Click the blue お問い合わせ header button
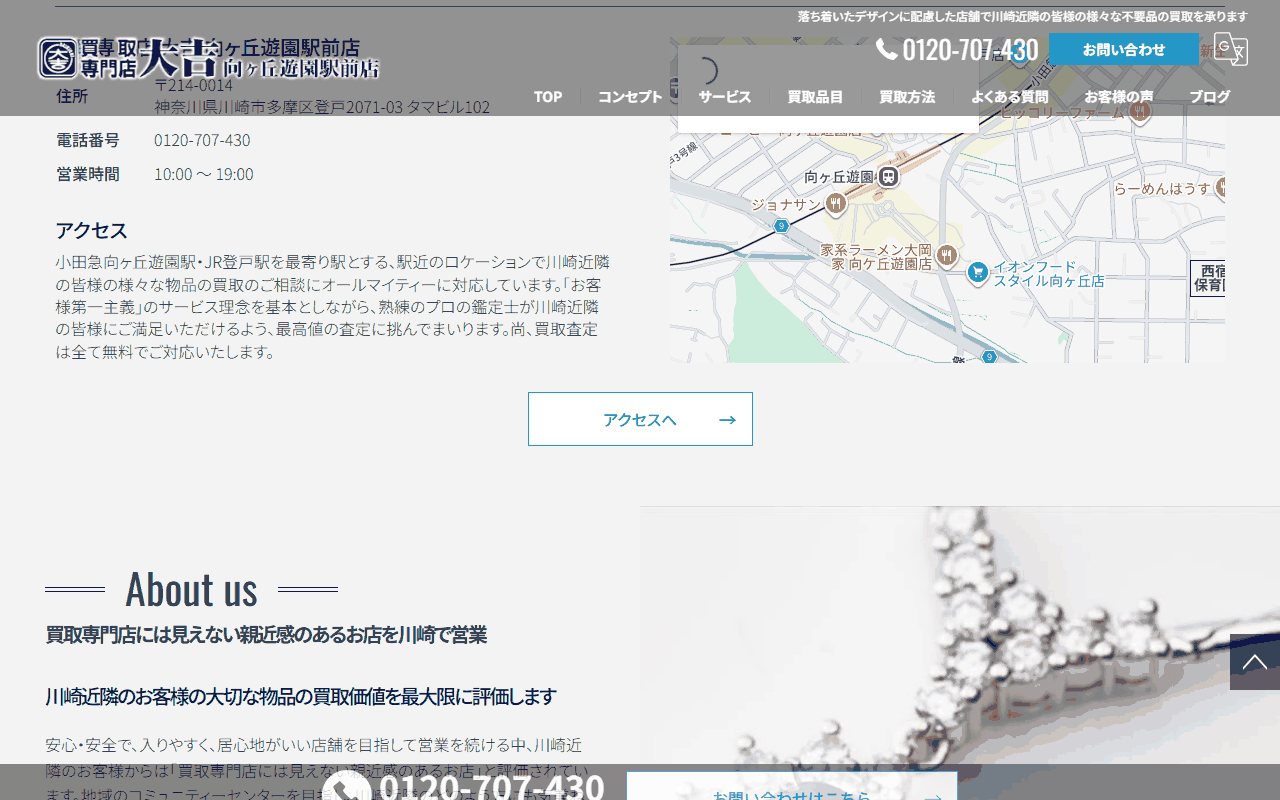This screenshot has width=1280, height=800. coord(1124,49)
